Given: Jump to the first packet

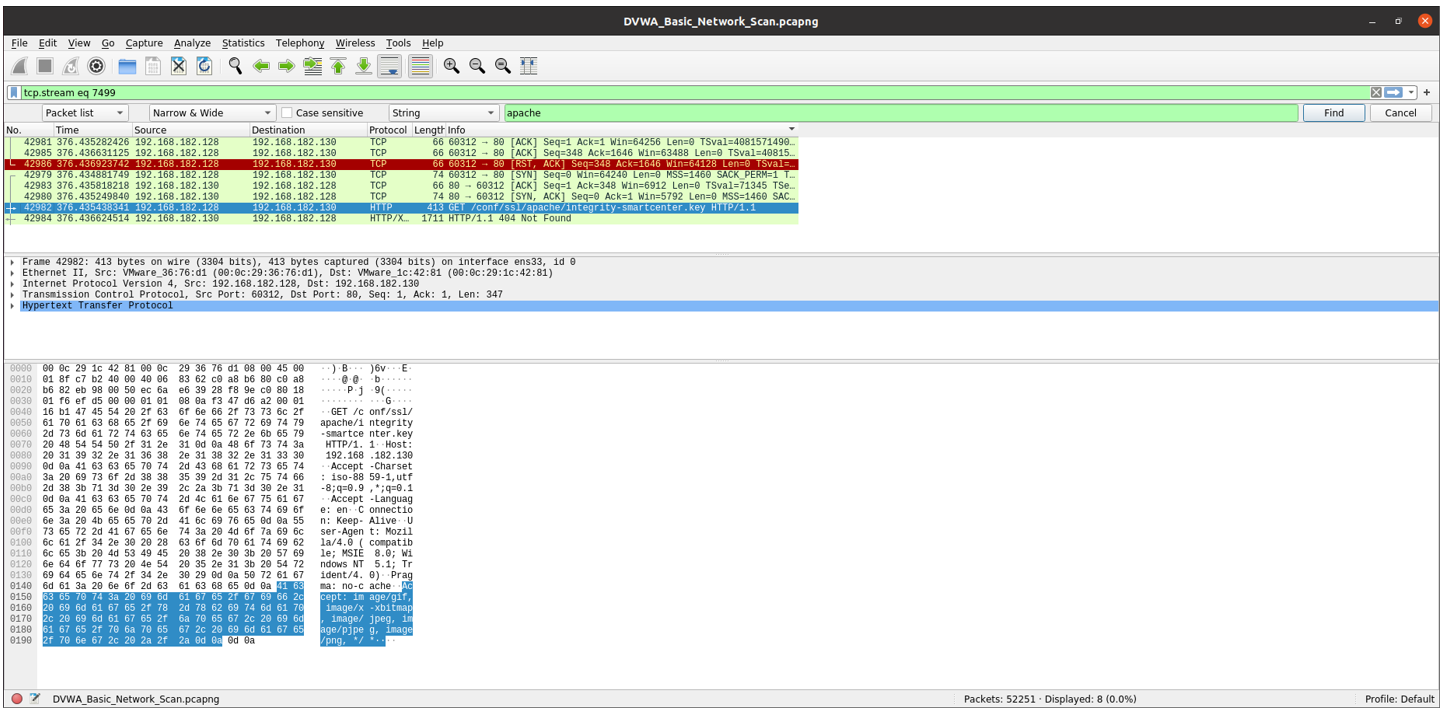Looking at the screenshot, I should (338, 66).
